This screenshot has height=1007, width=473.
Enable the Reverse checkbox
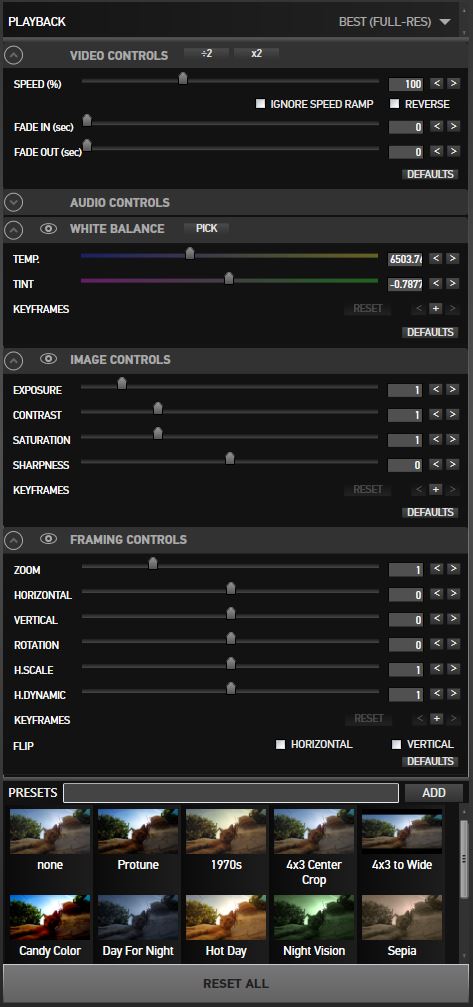pos(395,104)
